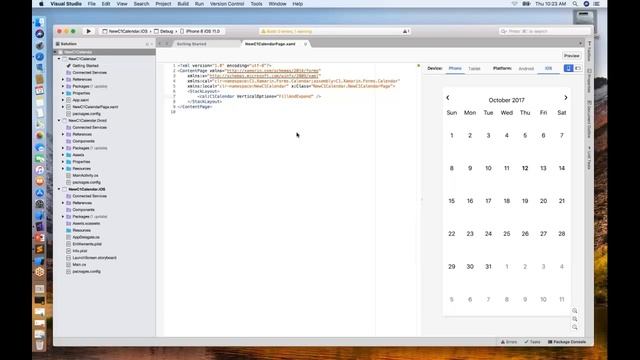Open the Properties side pad
This screenshot has height=360, width=640.
tap(589, 81)
